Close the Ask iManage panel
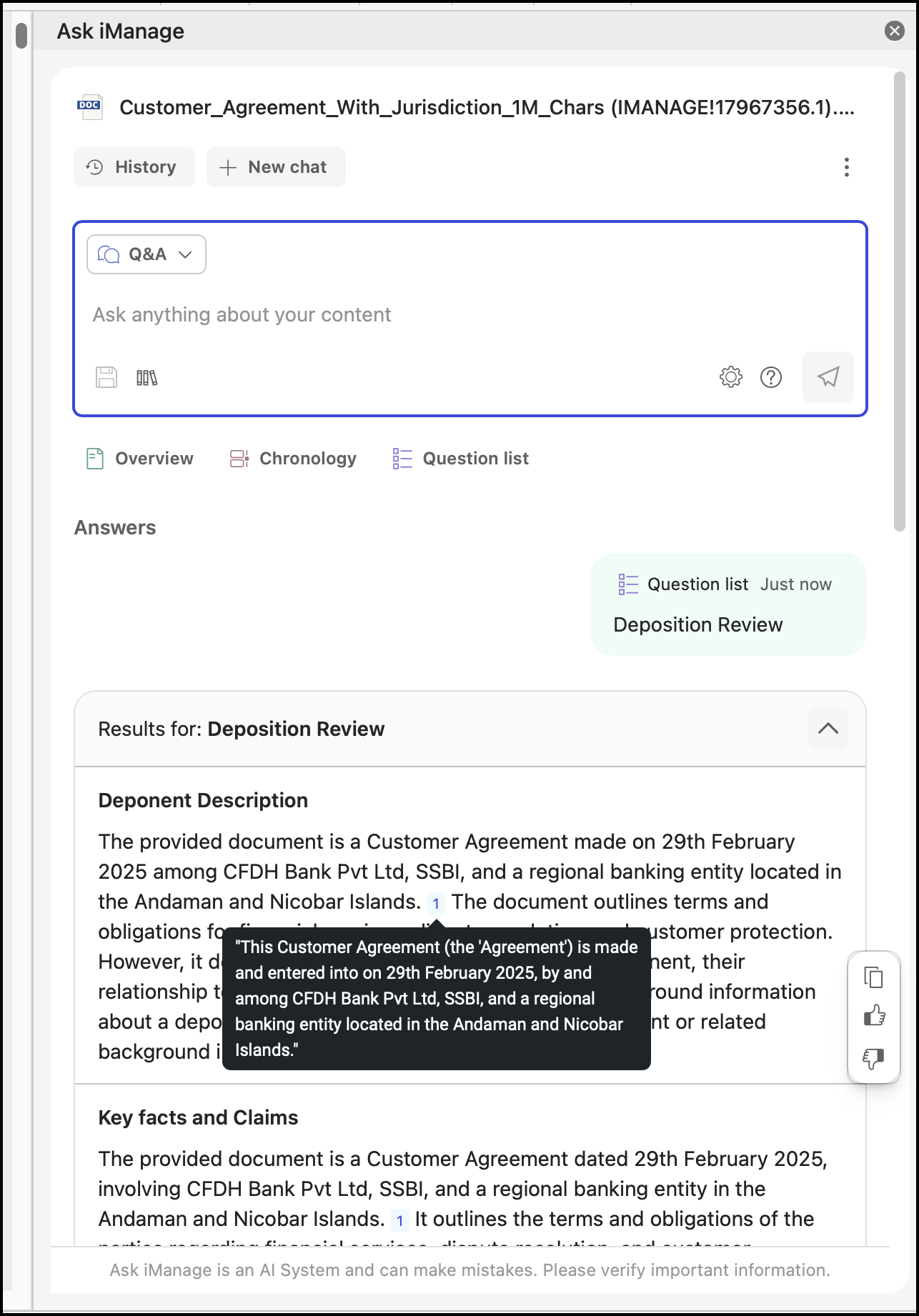The image size is (919, 1316). [894, 31]
